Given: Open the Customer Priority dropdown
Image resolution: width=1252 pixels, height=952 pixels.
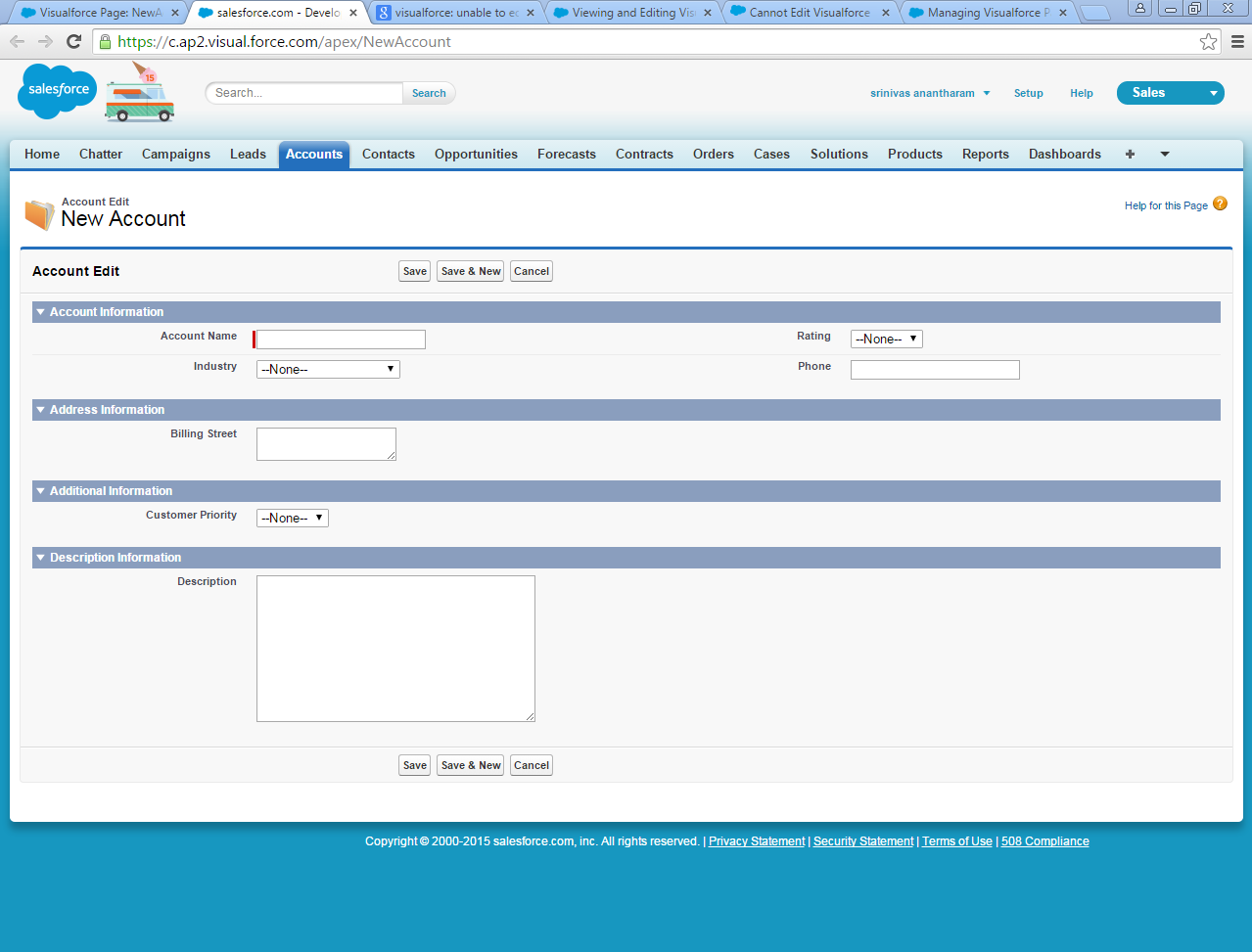Looking at the screenshot, I should click(x=293, y=519).
